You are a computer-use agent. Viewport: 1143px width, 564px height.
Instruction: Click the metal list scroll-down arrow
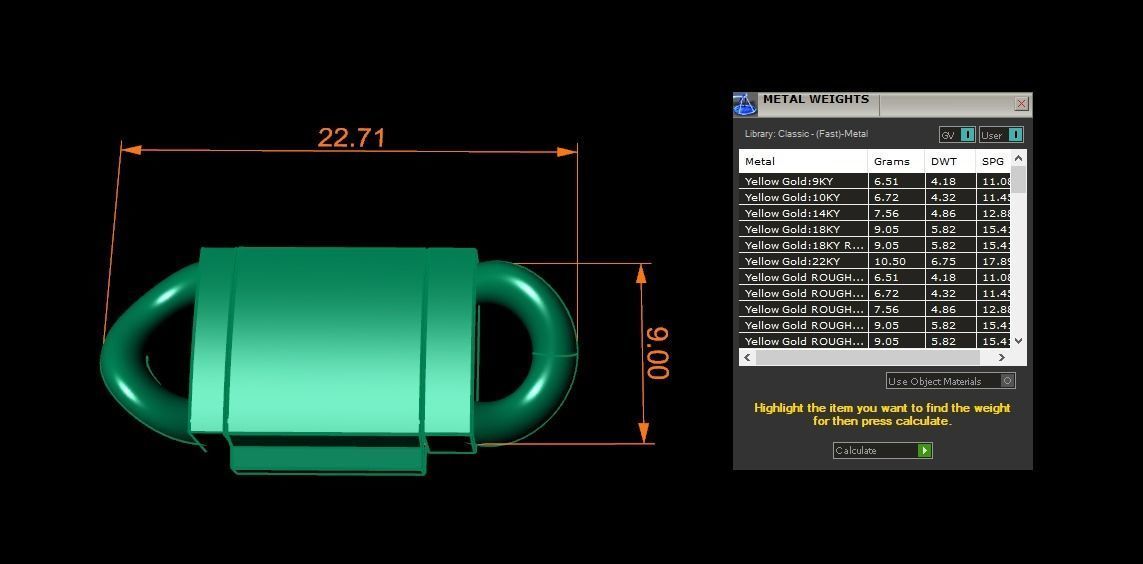coord(1019,340)
